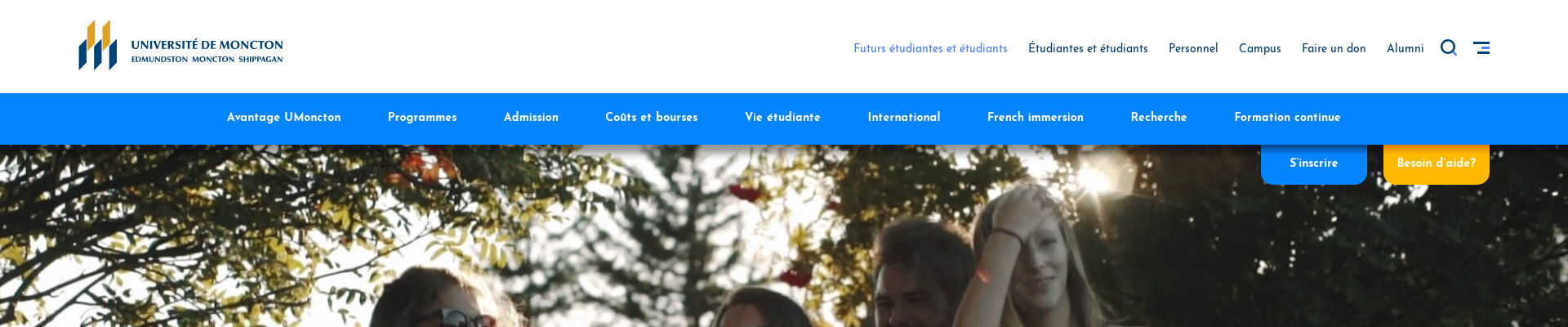Viewport: 1568px width, 327px height.
Task: Select Admission in the blue navbar
Action: click(x=531, y=117)
